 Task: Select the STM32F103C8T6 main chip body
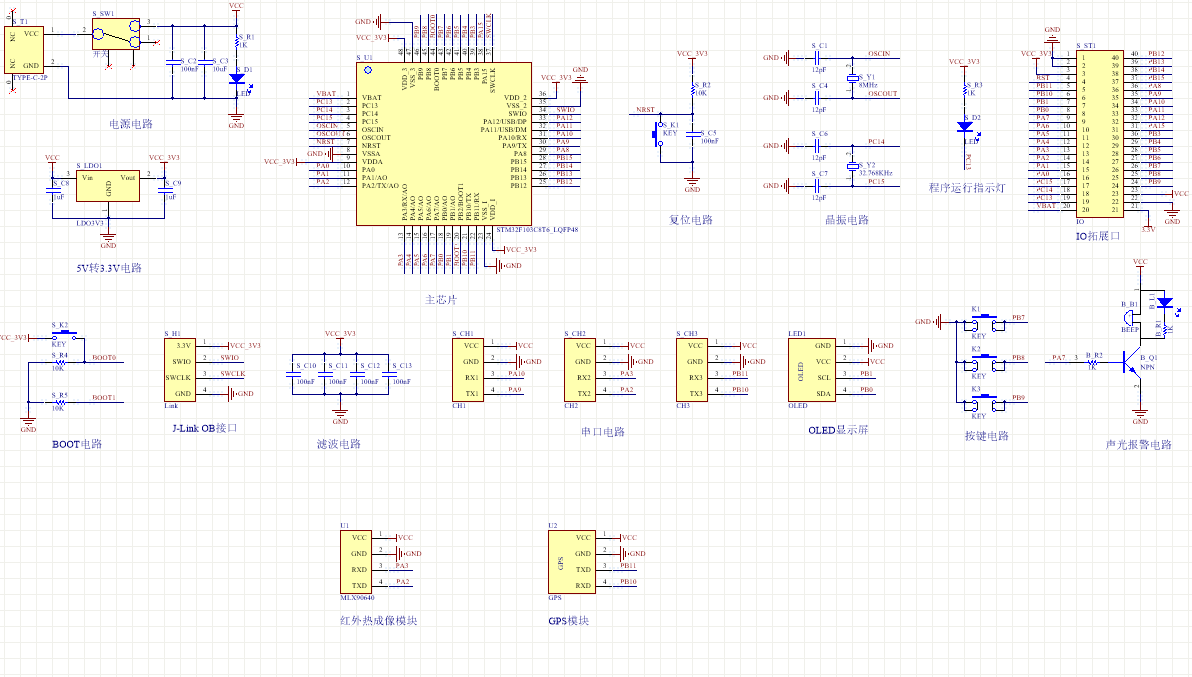[444, 144]
